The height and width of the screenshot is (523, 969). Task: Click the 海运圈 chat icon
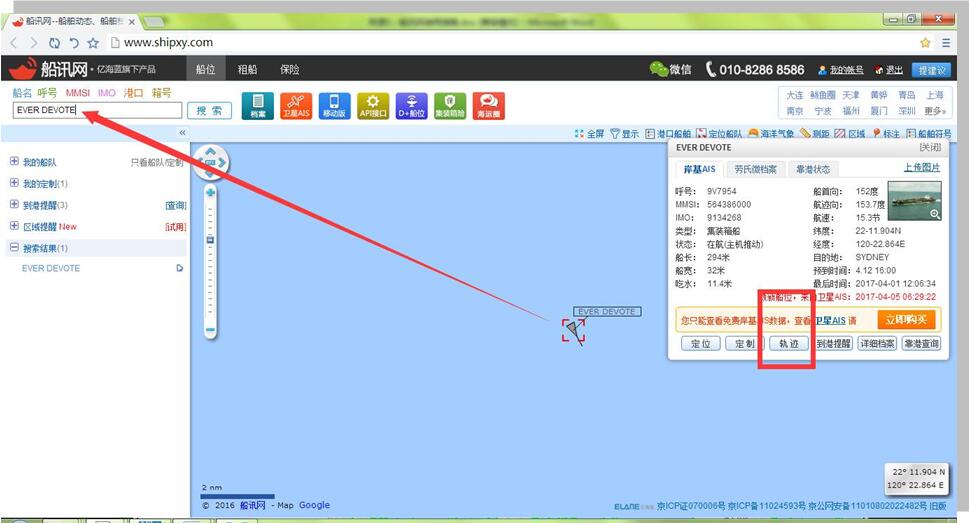coord(488,105)
